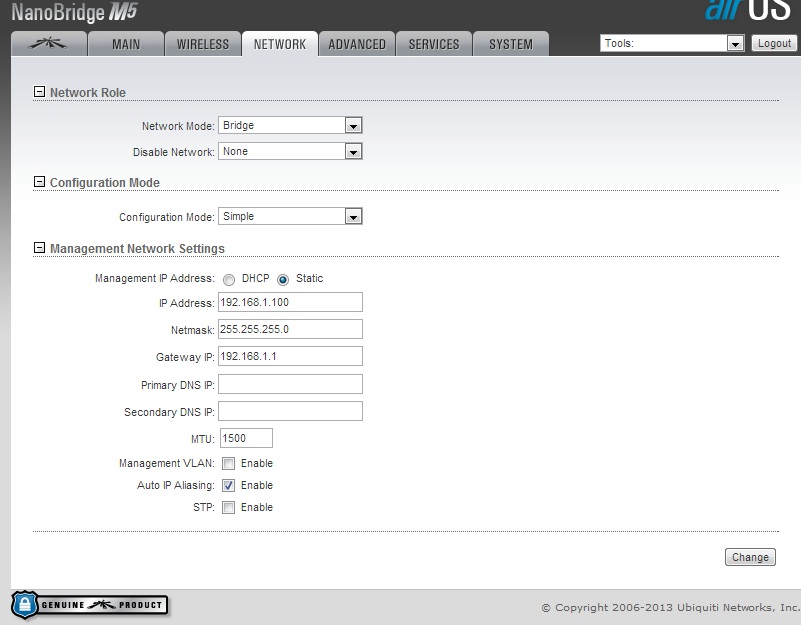
Task: Open the SYSTEM tab
Action: coord(511,44)
